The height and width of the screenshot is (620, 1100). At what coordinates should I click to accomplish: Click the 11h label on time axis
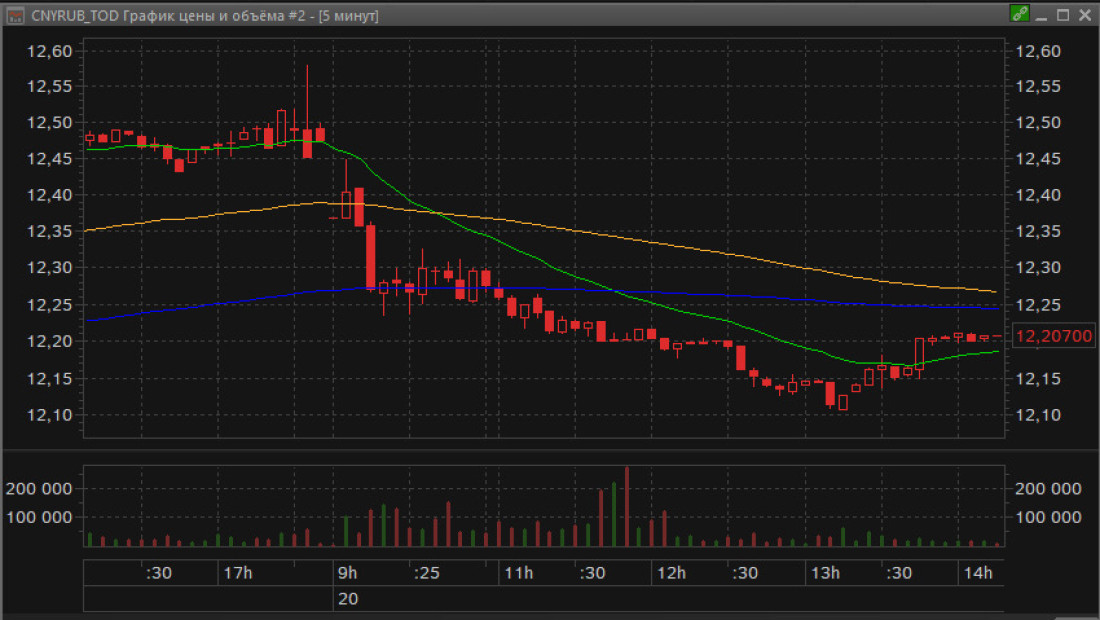pyautogui.click(x=518, y=573)
